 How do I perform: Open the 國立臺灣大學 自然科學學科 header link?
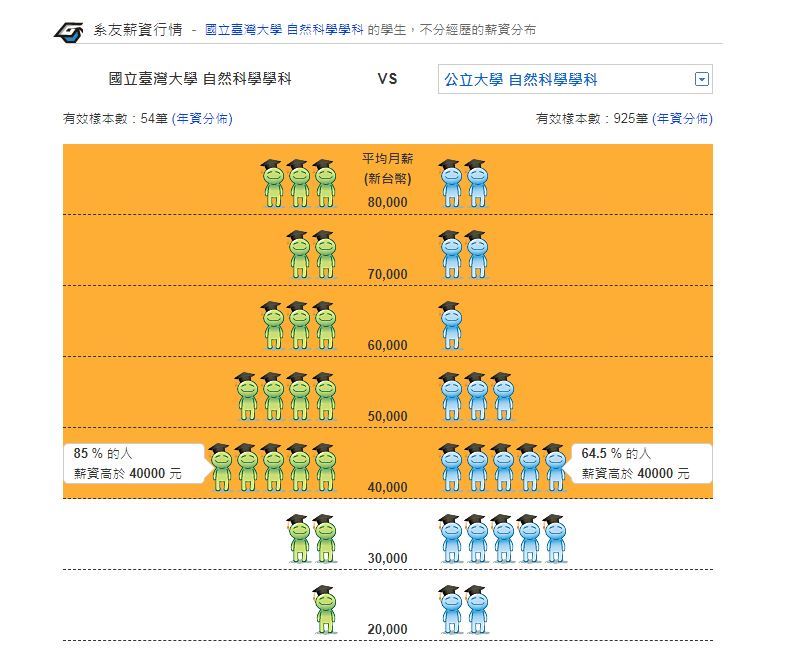click(284, 30)
